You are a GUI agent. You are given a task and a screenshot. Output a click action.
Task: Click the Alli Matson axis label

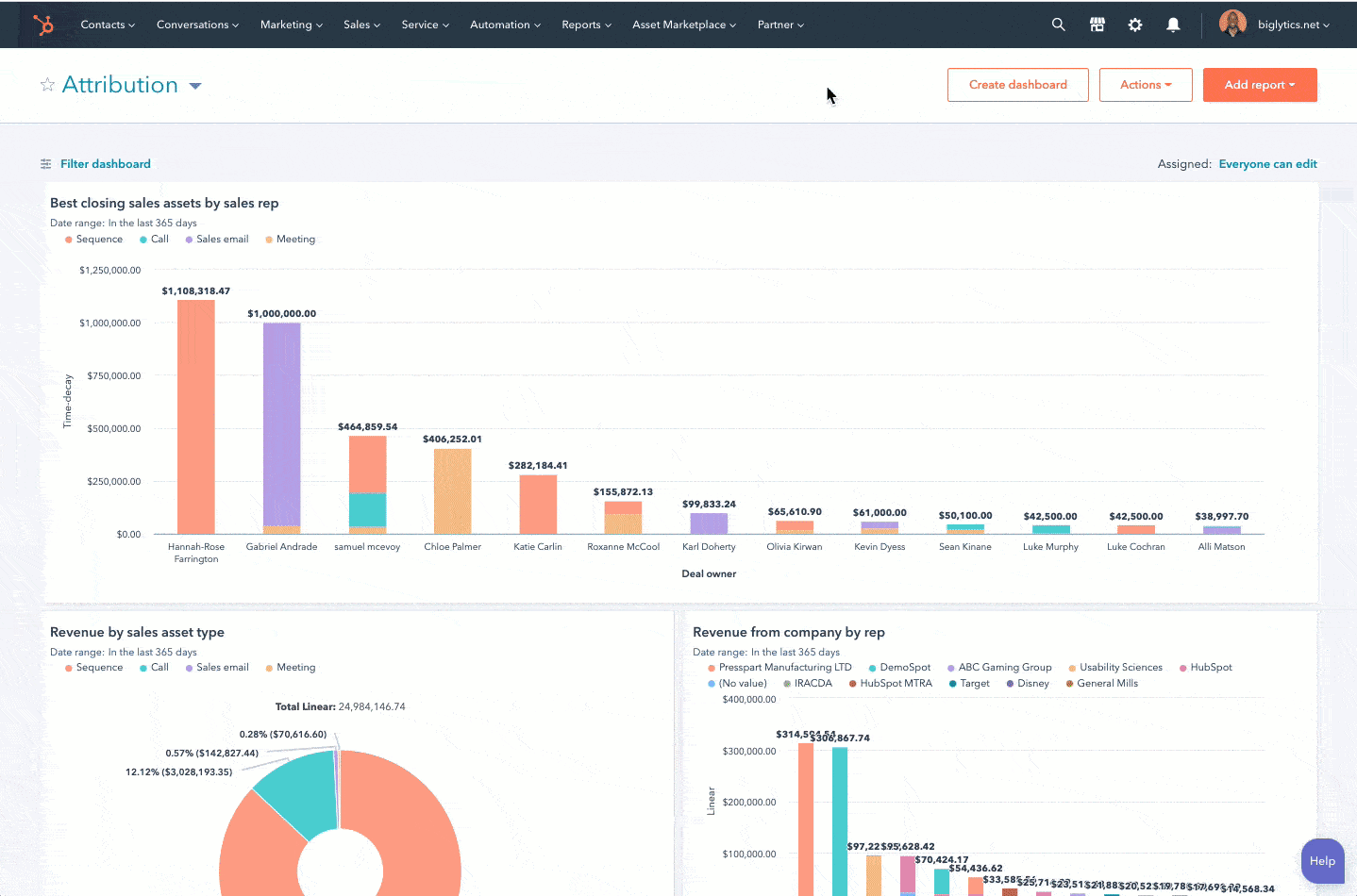point(1221,547)
